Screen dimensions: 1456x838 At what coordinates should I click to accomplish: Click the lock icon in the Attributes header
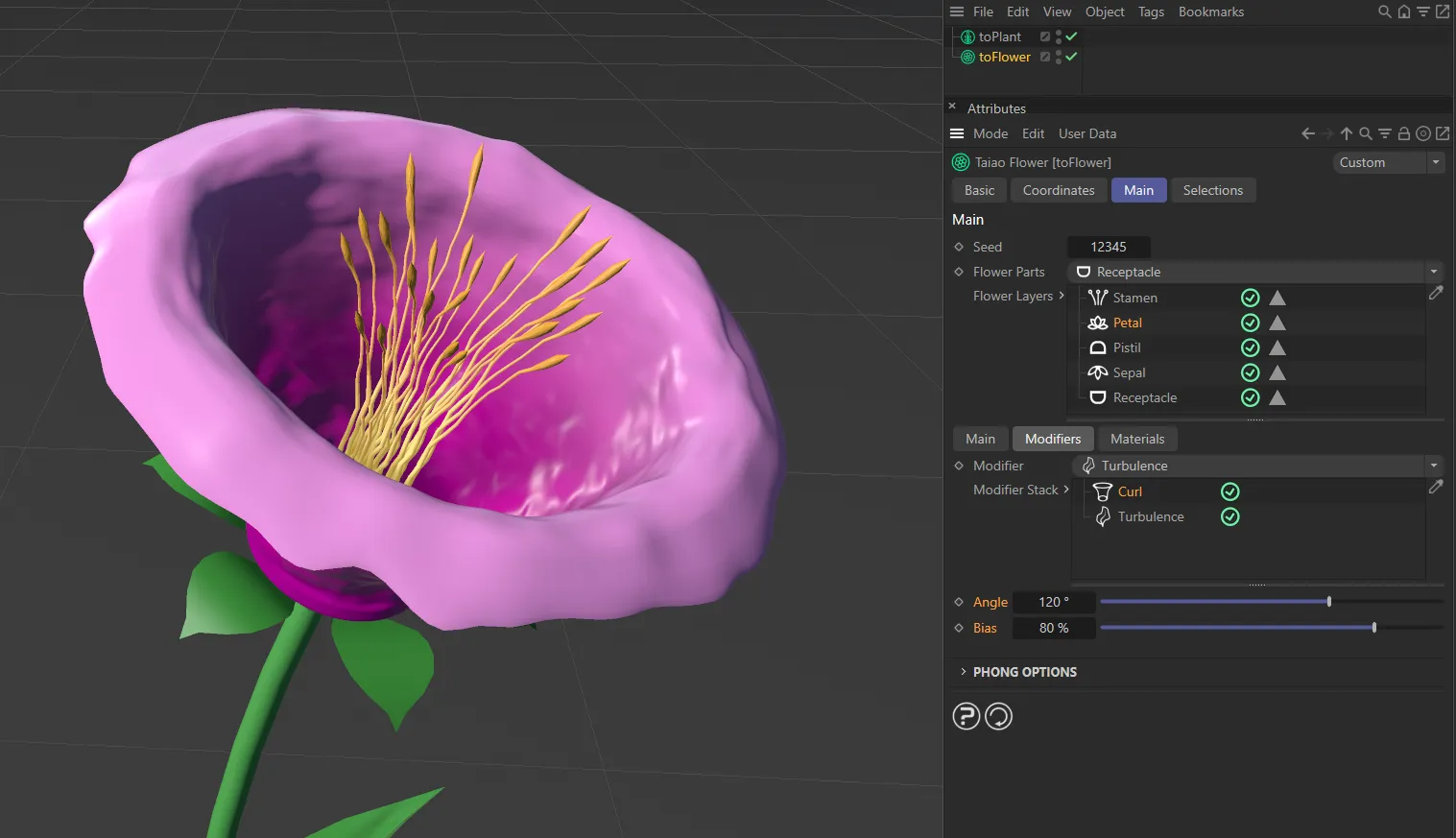coord(1403,133)
